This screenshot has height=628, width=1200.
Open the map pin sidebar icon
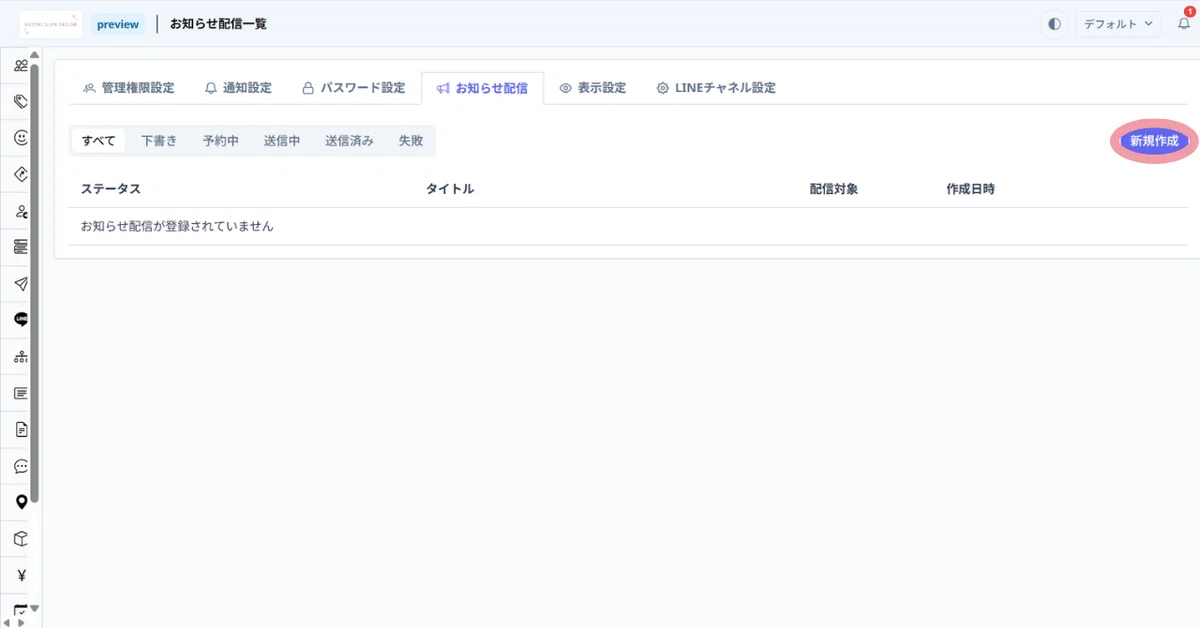coord(21,502)
